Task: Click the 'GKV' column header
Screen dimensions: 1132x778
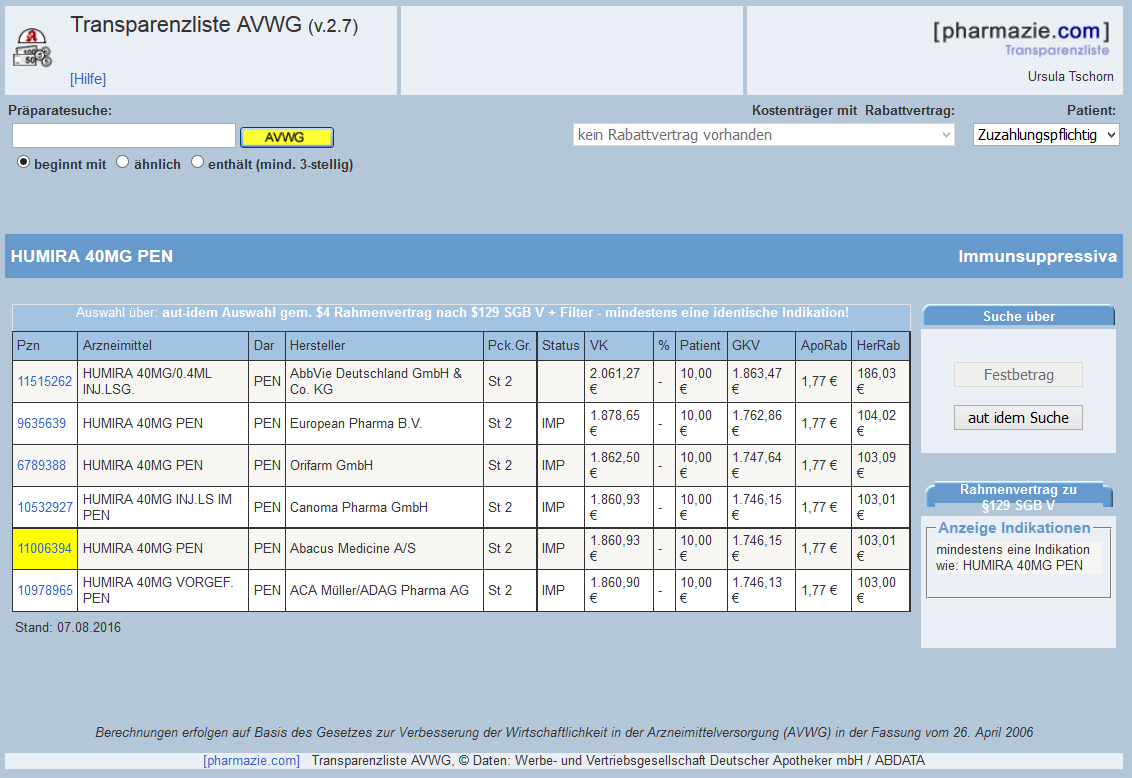Action: pyautogui.click(x=761, y=346)
